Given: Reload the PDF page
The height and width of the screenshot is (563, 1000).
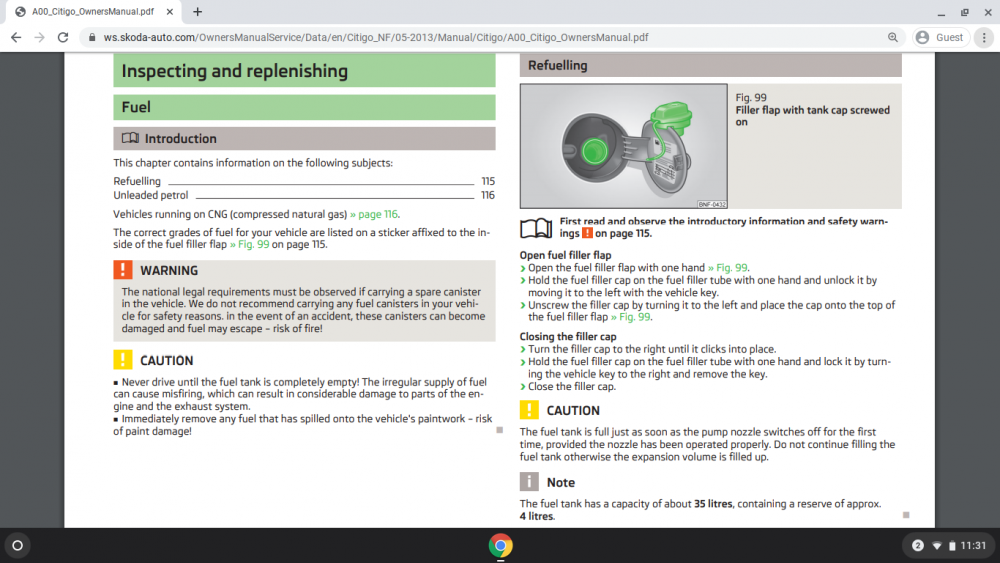Looking at the screenshot, I should pos(62,38).
